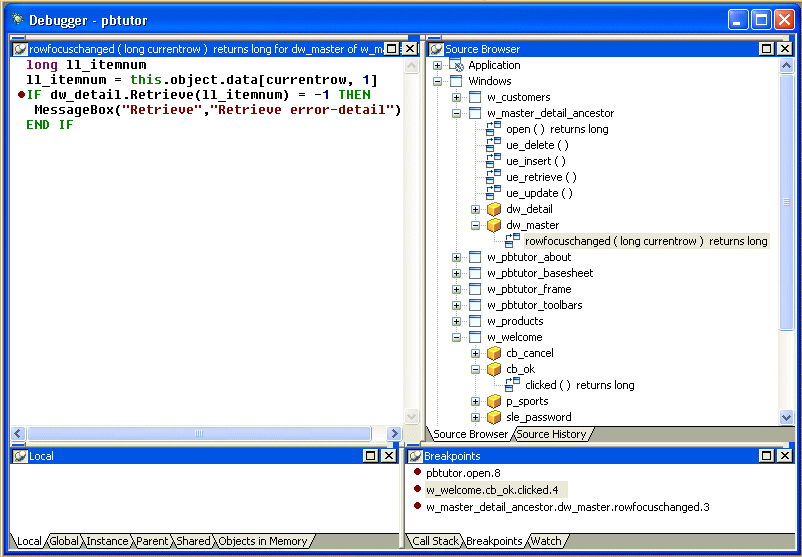Toggle the breakpoint dot on the IF dw_detail.Retrieve line
Screen dimensions: 802x557
[x=21, y=95]
